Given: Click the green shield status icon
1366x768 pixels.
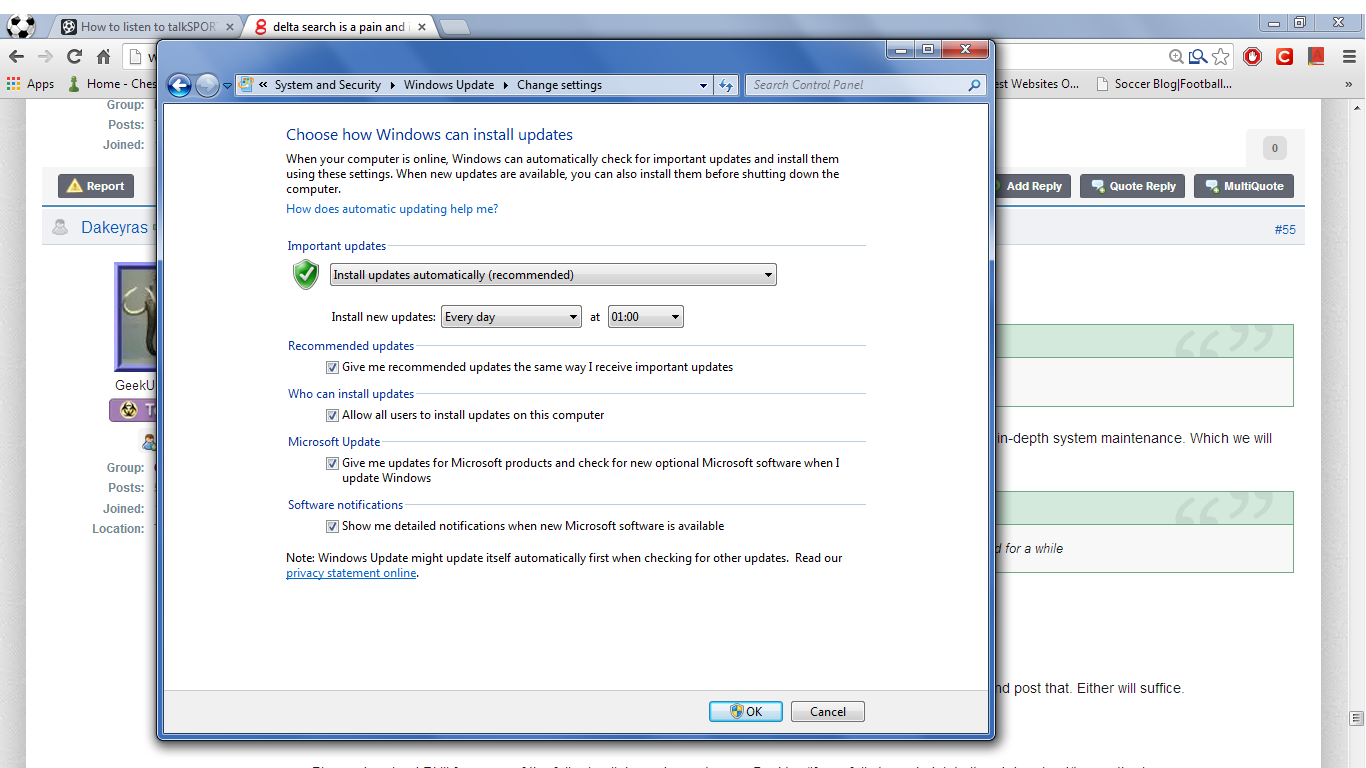Looking at the screenshot, I should click(x=306, y=275).
